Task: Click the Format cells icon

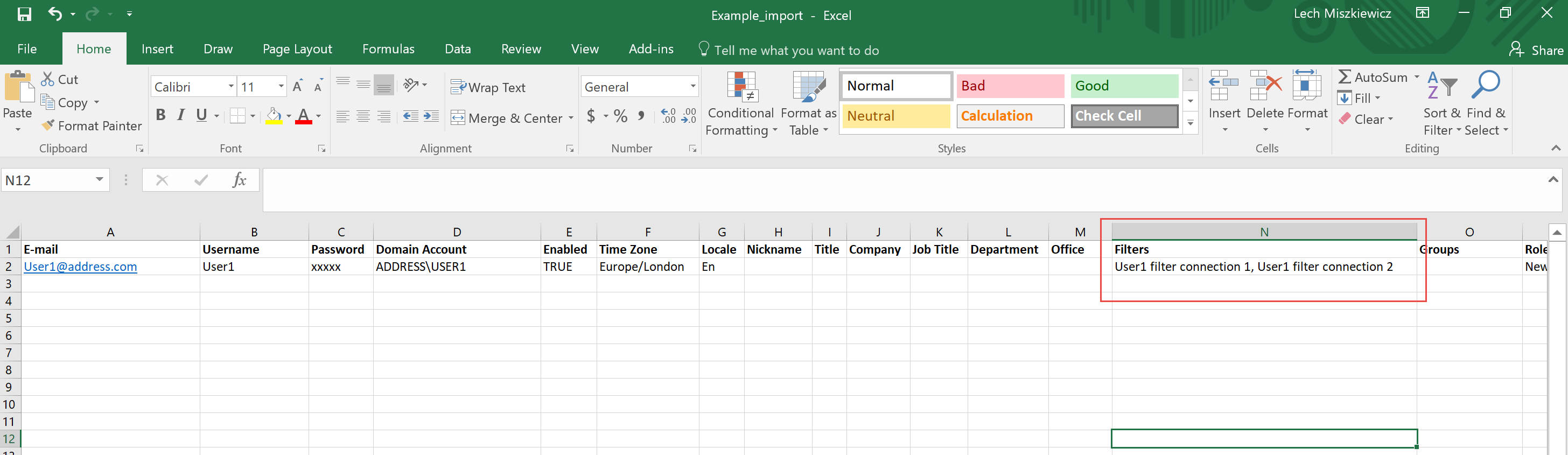Action: tap(1306, 86)
